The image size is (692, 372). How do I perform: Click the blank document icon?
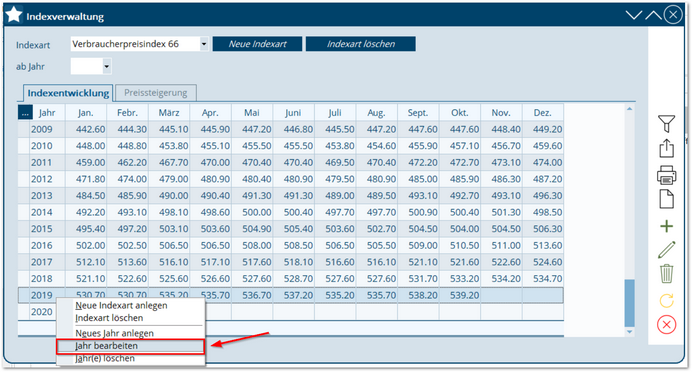(666, 199)
